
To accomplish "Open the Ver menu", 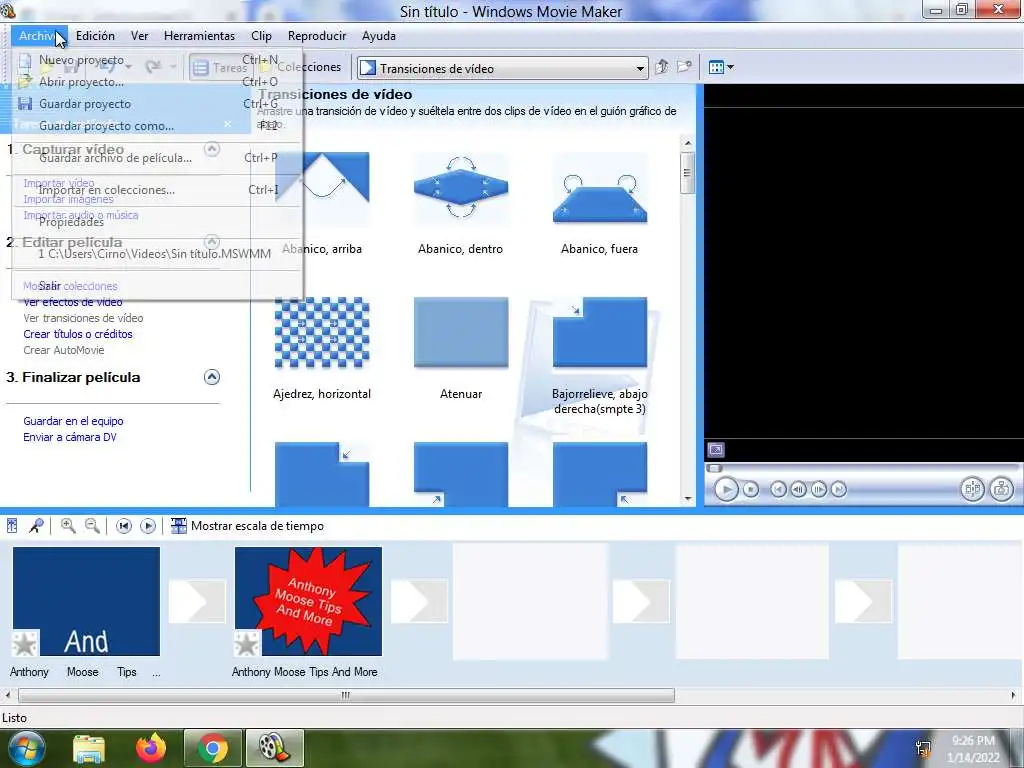I will tap(139, 36).
